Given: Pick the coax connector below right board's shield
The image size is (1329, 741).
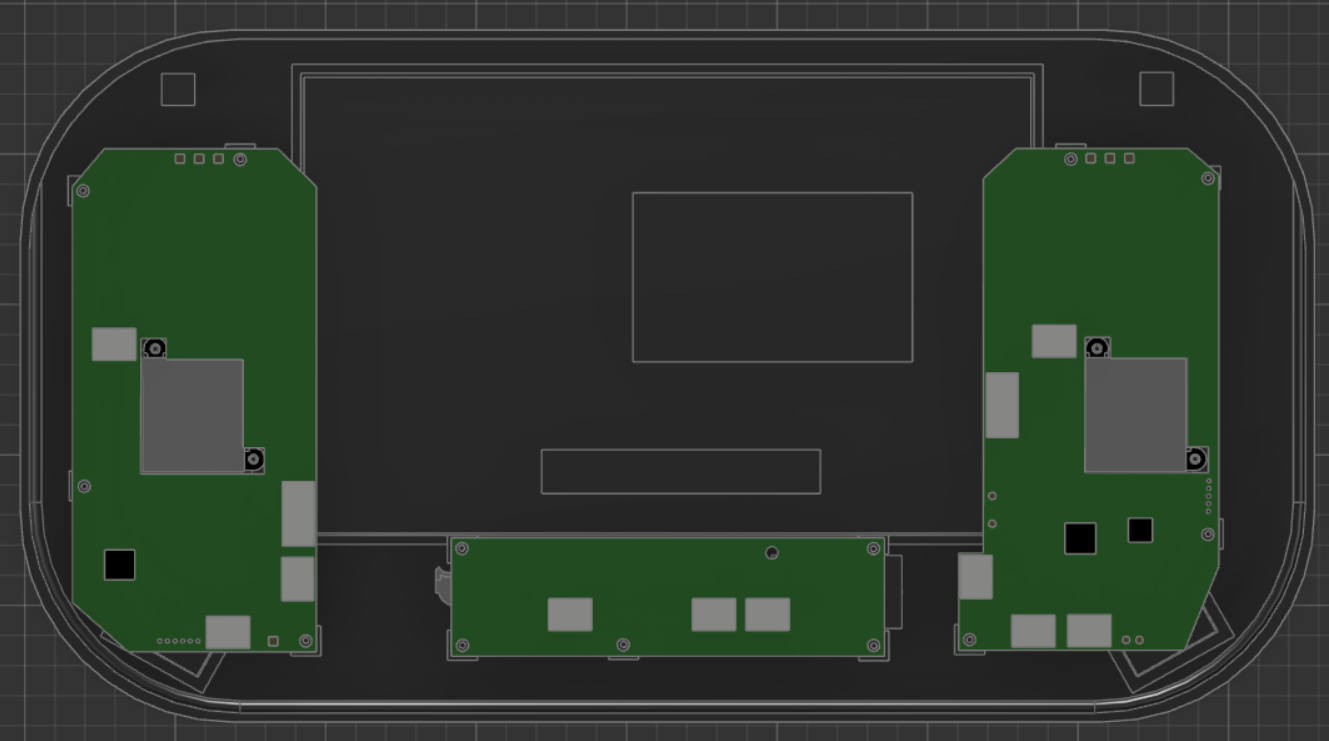Looking at the screenshot, I should 1196,460.
